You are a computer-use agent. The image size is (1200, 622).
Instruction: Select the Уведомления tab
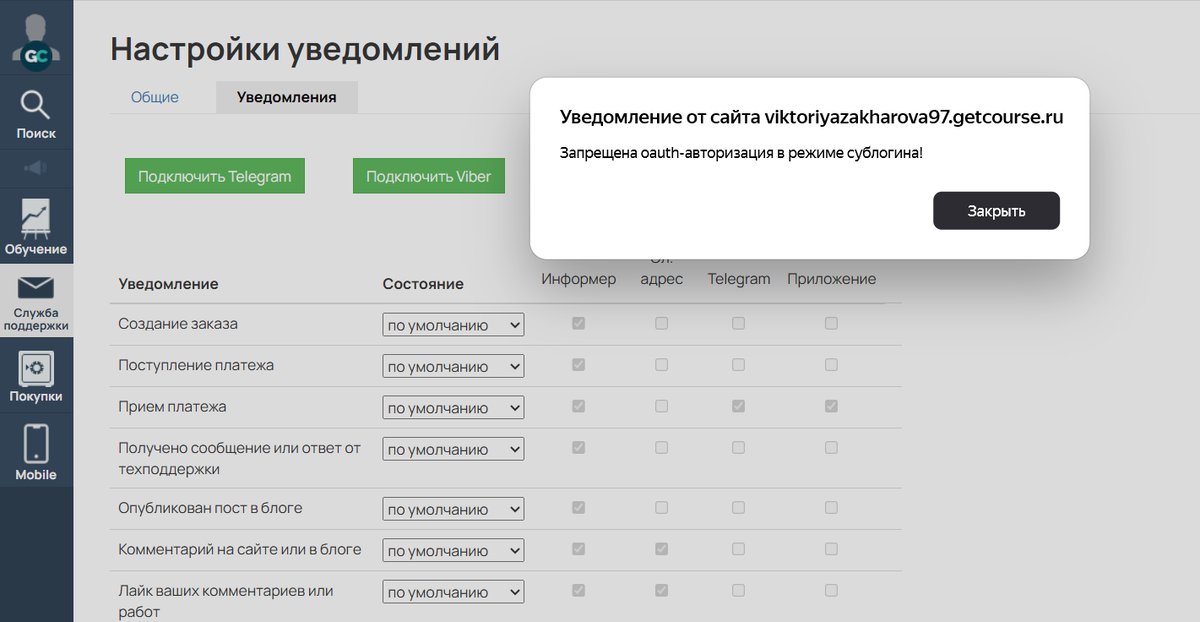coord(286,97)
